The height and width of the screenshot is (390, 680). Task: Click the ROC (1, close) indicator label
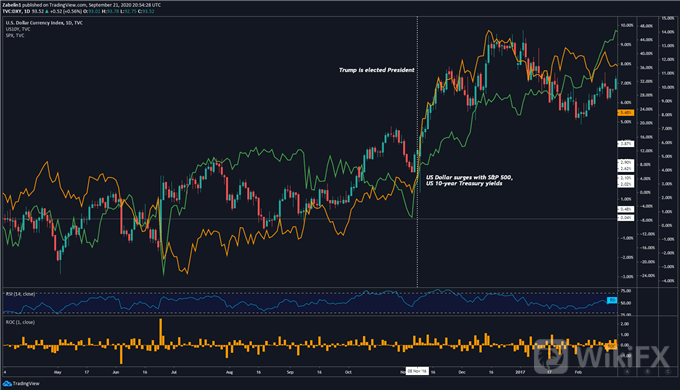pyautogui.click(x=20, y=322)
